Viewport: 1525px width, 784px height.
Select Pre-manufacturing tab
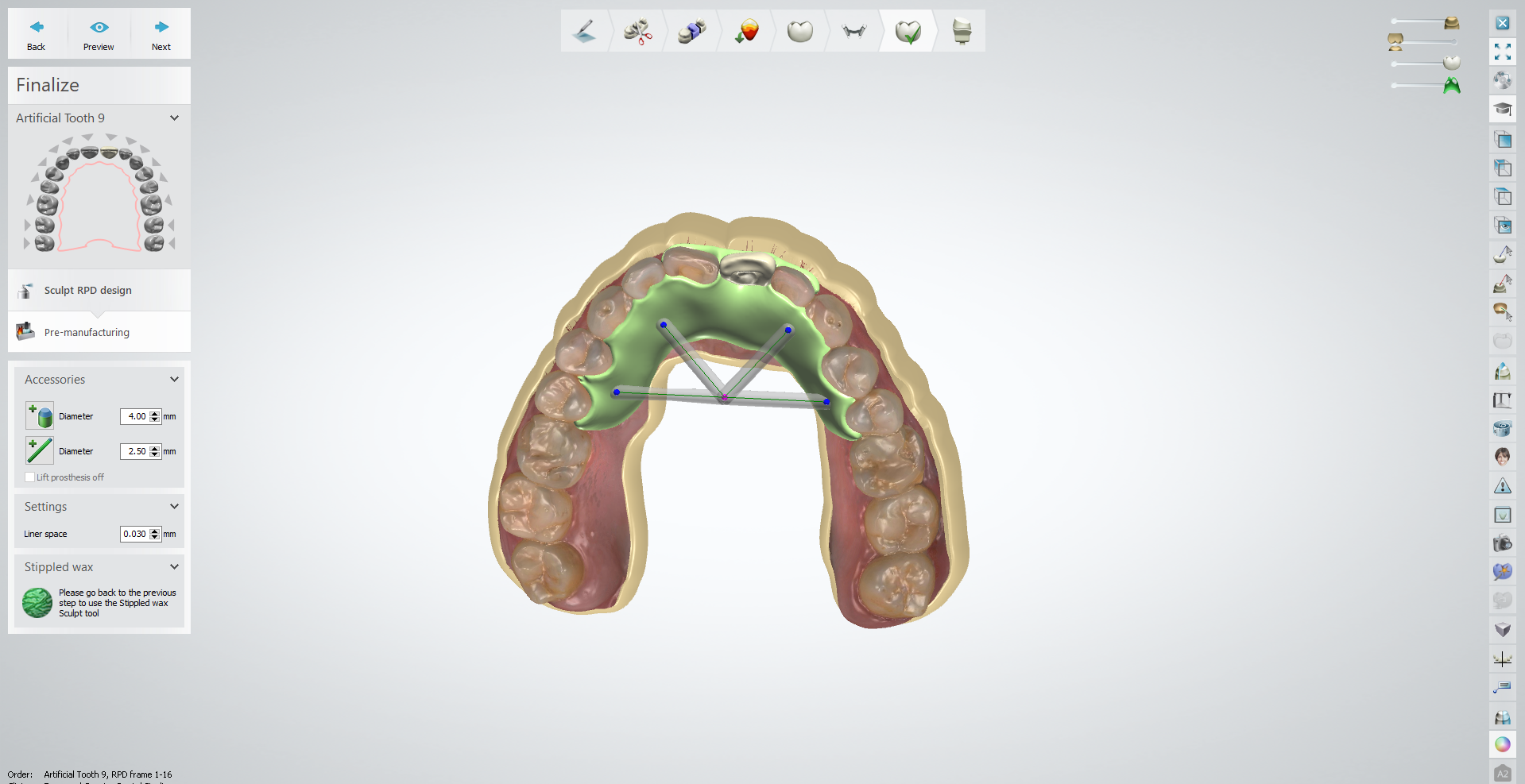pos(87,333)
